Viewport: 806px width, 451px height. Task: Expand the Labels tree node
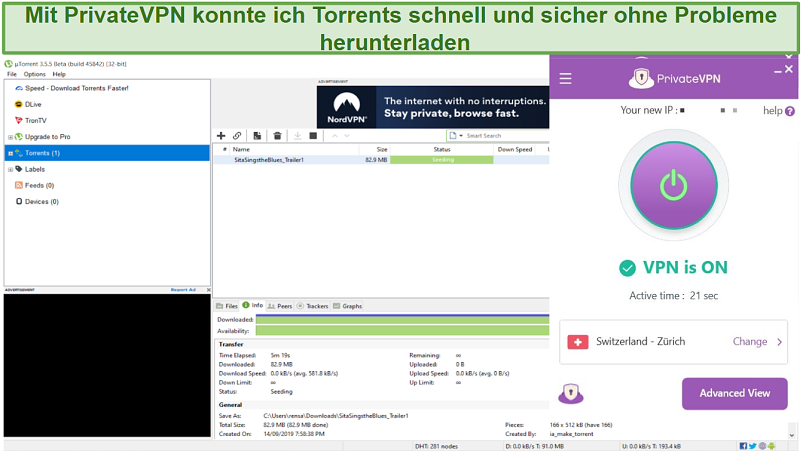10,170
